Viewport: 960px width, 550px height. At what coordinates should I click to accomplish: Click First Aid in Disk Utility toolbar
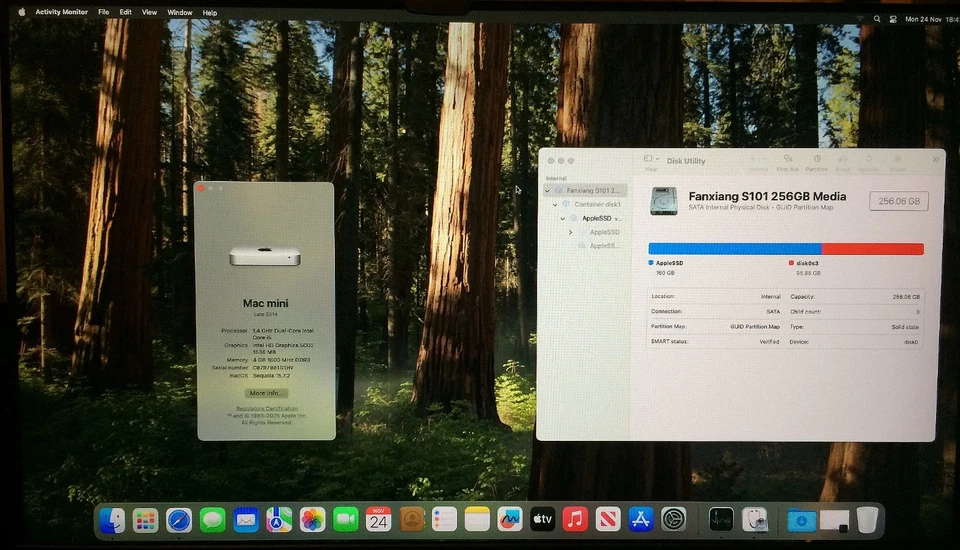tap(787, 162)
